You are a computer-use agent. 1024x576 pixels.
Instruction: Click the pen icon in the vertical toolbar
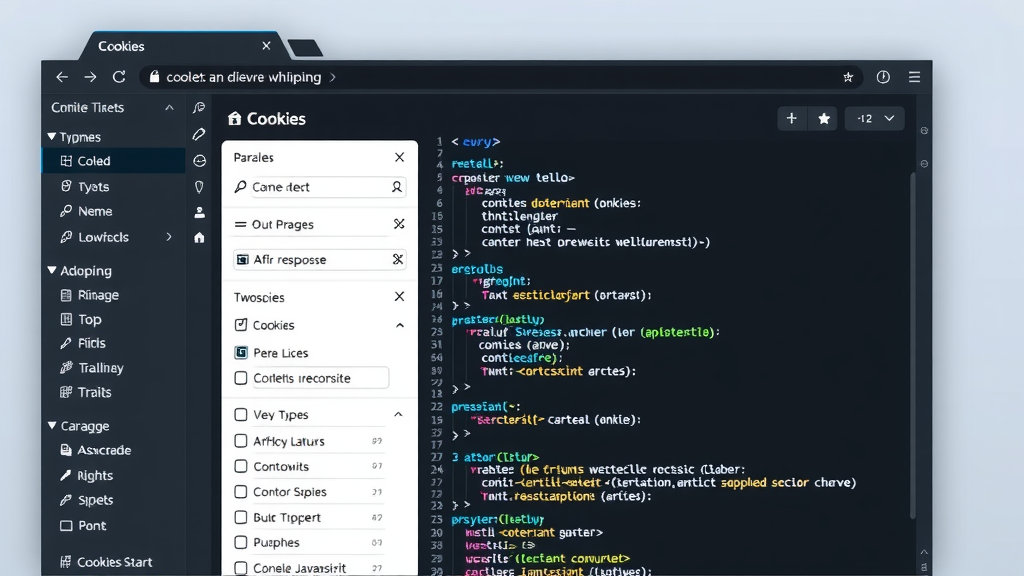click(199, 134)
